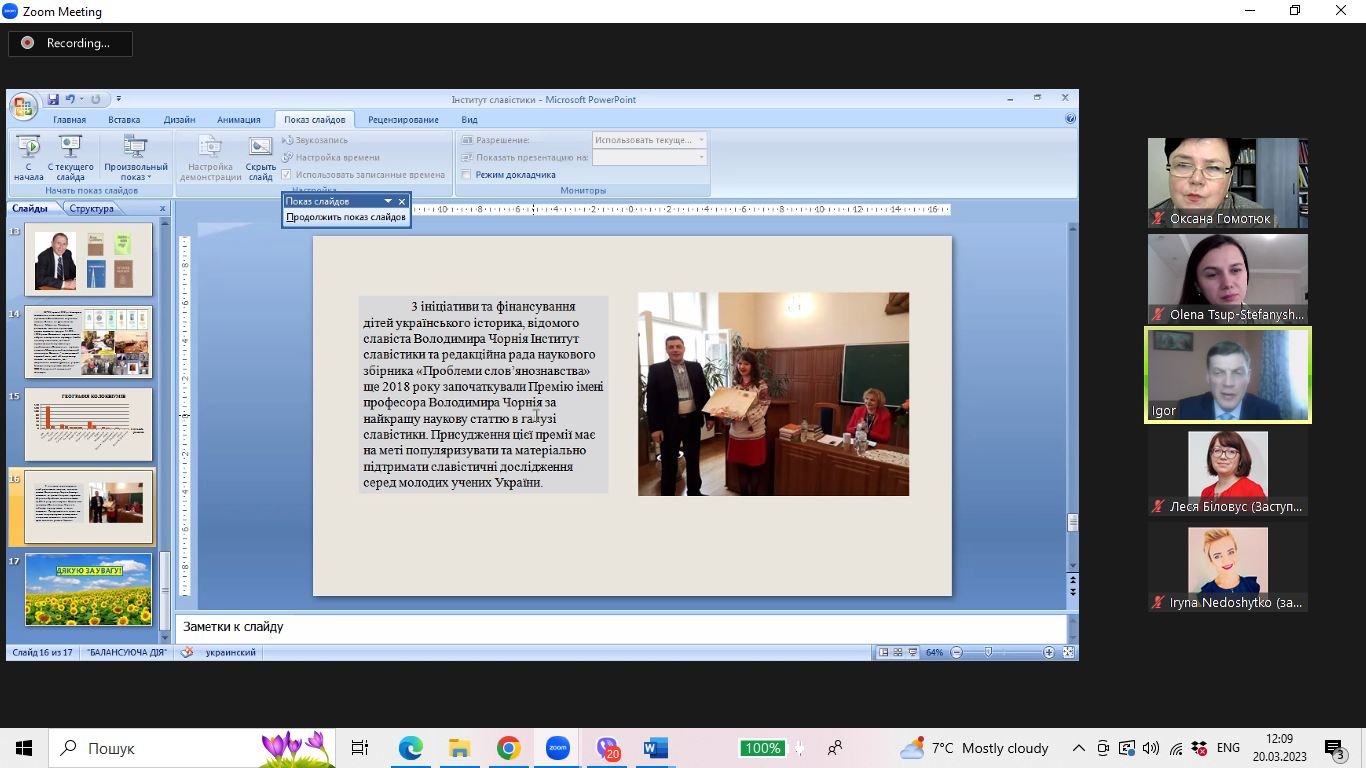Select Igor participant video tile
Viewport: 1366px width, 768px height.
[x=1228, y=375]
